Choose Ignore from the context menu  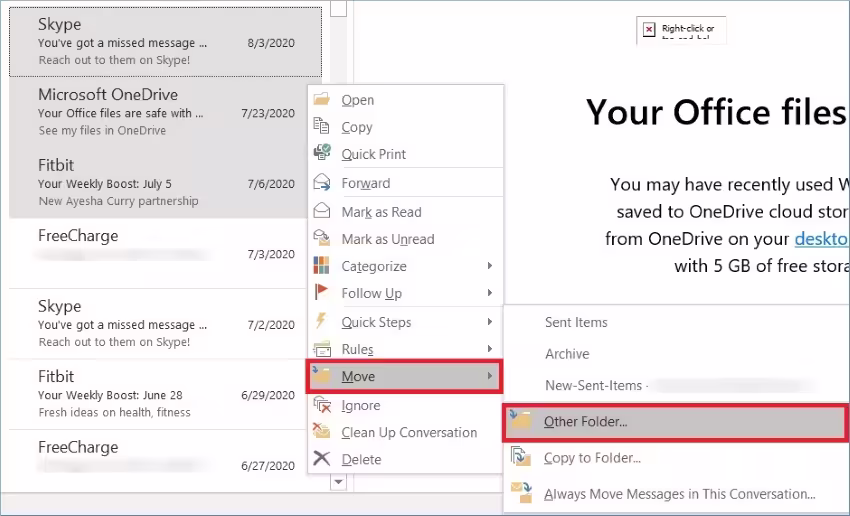[x=405, y=405]
